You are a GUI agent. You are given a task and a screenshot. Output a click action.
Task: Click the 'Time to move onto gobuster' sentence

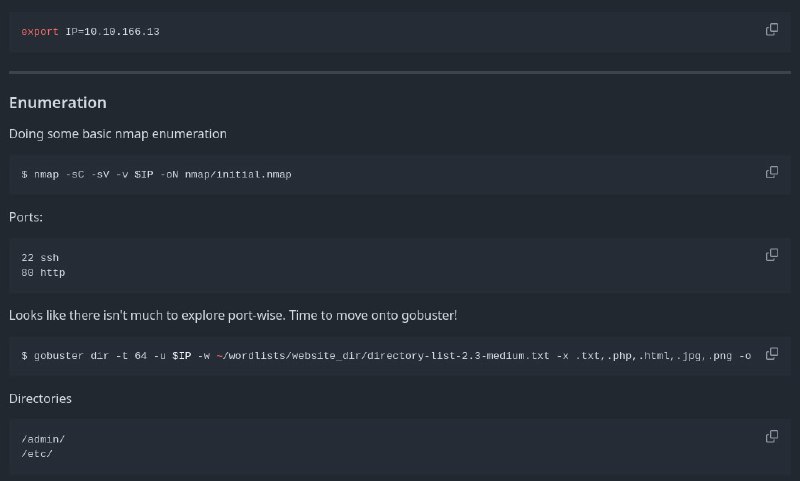point(373,315)
